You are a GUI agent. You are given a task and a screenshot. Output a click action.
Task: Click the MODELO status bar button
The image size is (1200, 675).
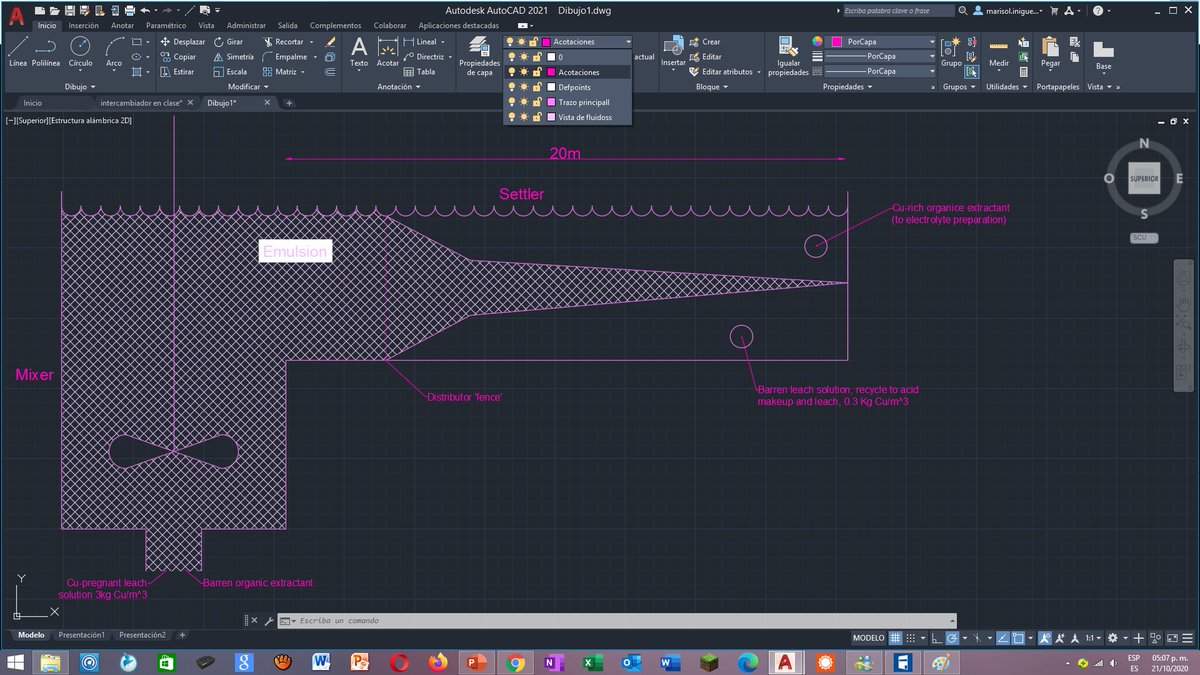tap(868, 637)
